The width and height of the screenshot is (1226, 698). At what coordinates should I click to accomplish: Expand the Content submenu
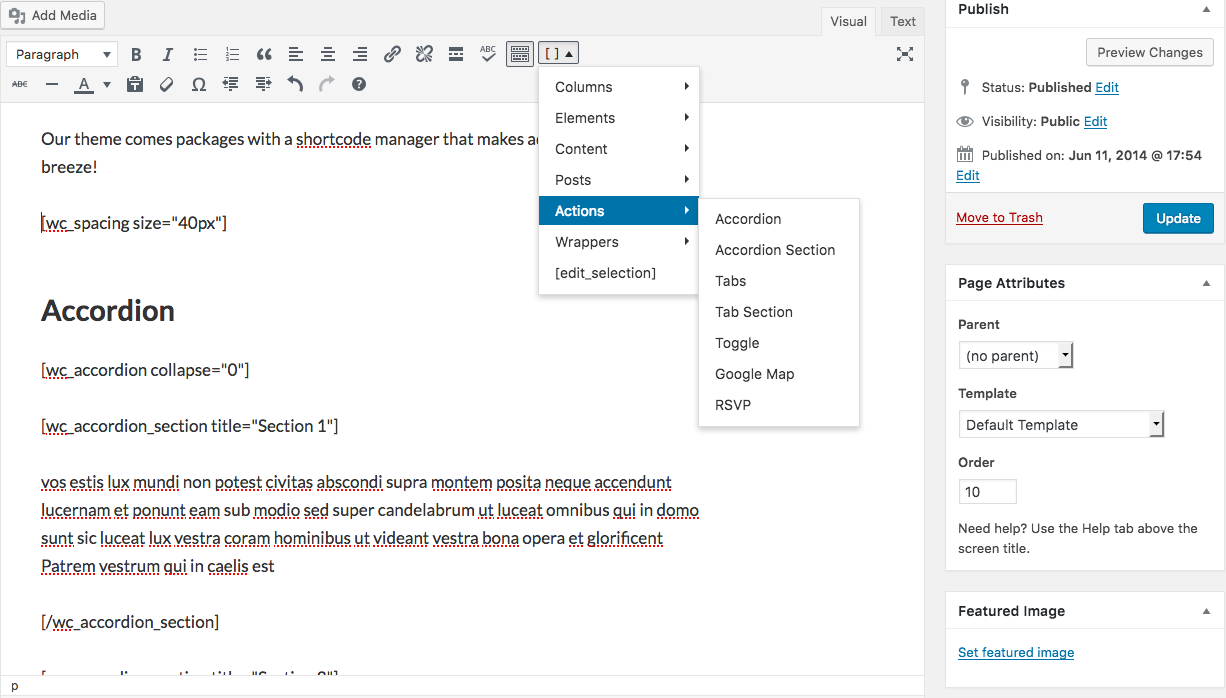[x=619, y=149]
